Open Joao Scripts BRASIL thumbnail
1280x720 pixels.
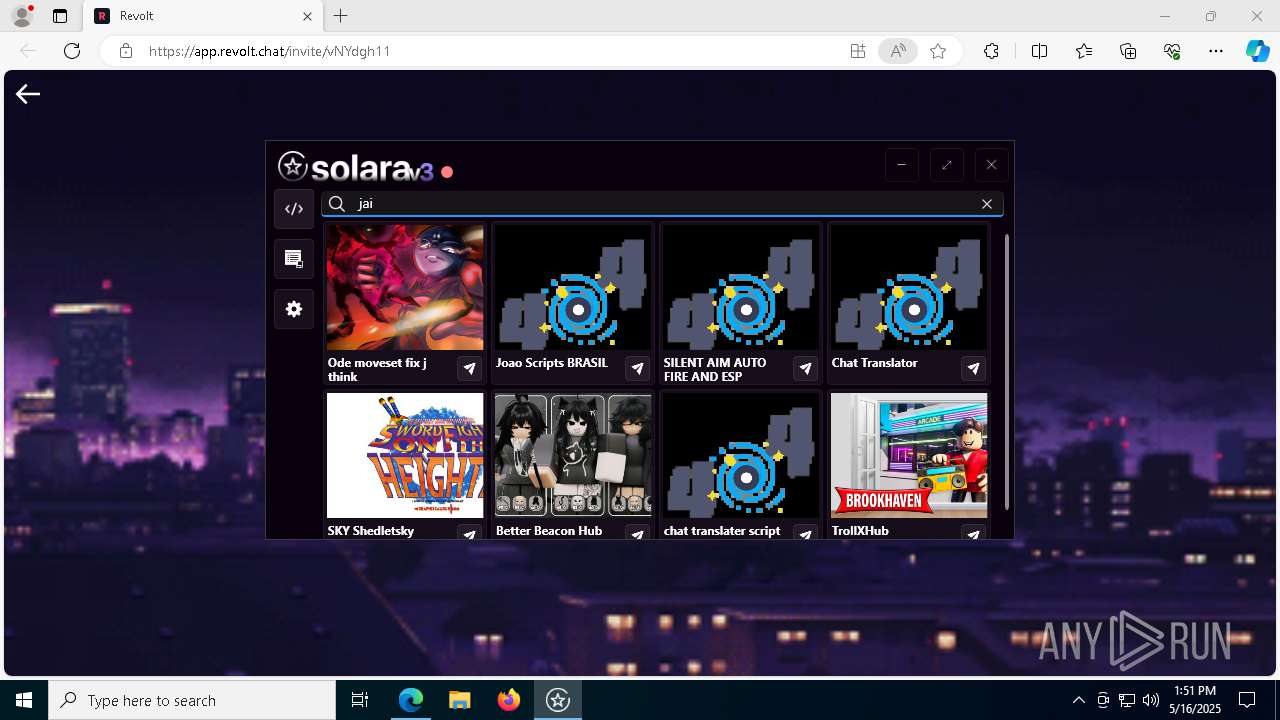(573, 287)
